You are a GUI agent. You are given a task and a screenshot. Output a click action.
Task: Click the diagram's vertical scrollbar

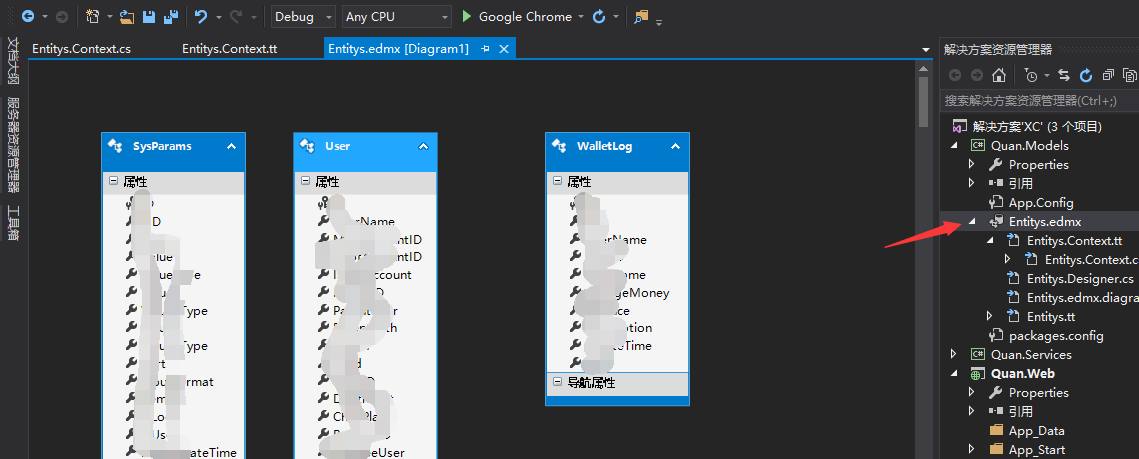point(924,100)
